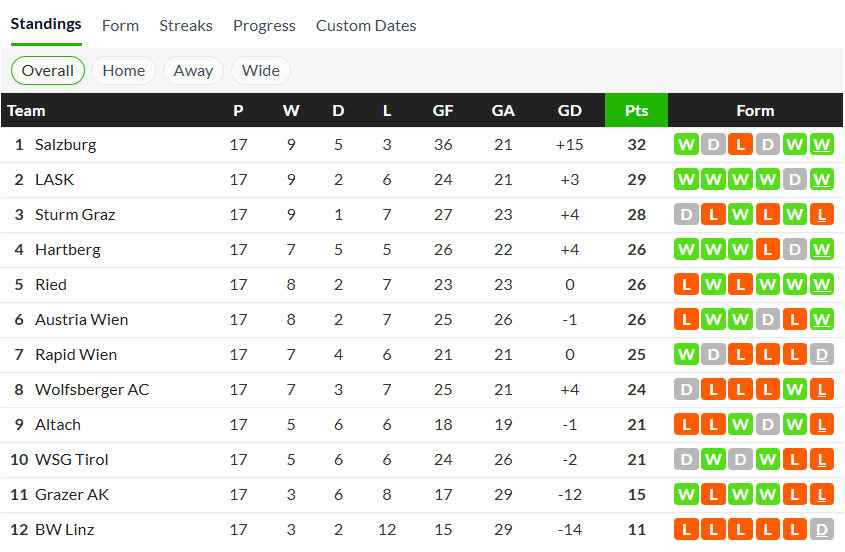Click BW Linz's underlined D form badge

pyautogui.click(x=822, y=530)
